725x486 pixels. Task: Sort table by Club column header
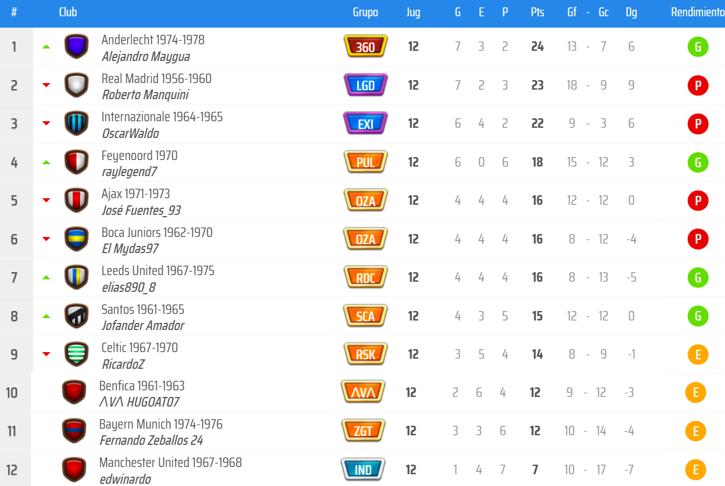68,12
